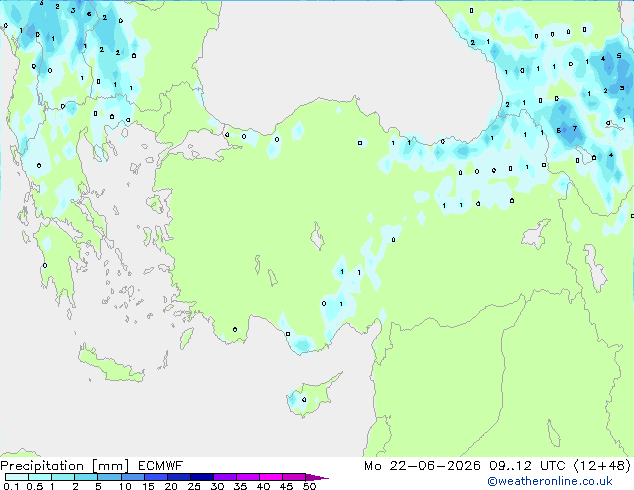Screen dimensions: 634x490
Task: Select the 5–10 mm legend swatch
Action: pyautogui.click(x=109, y=477)
